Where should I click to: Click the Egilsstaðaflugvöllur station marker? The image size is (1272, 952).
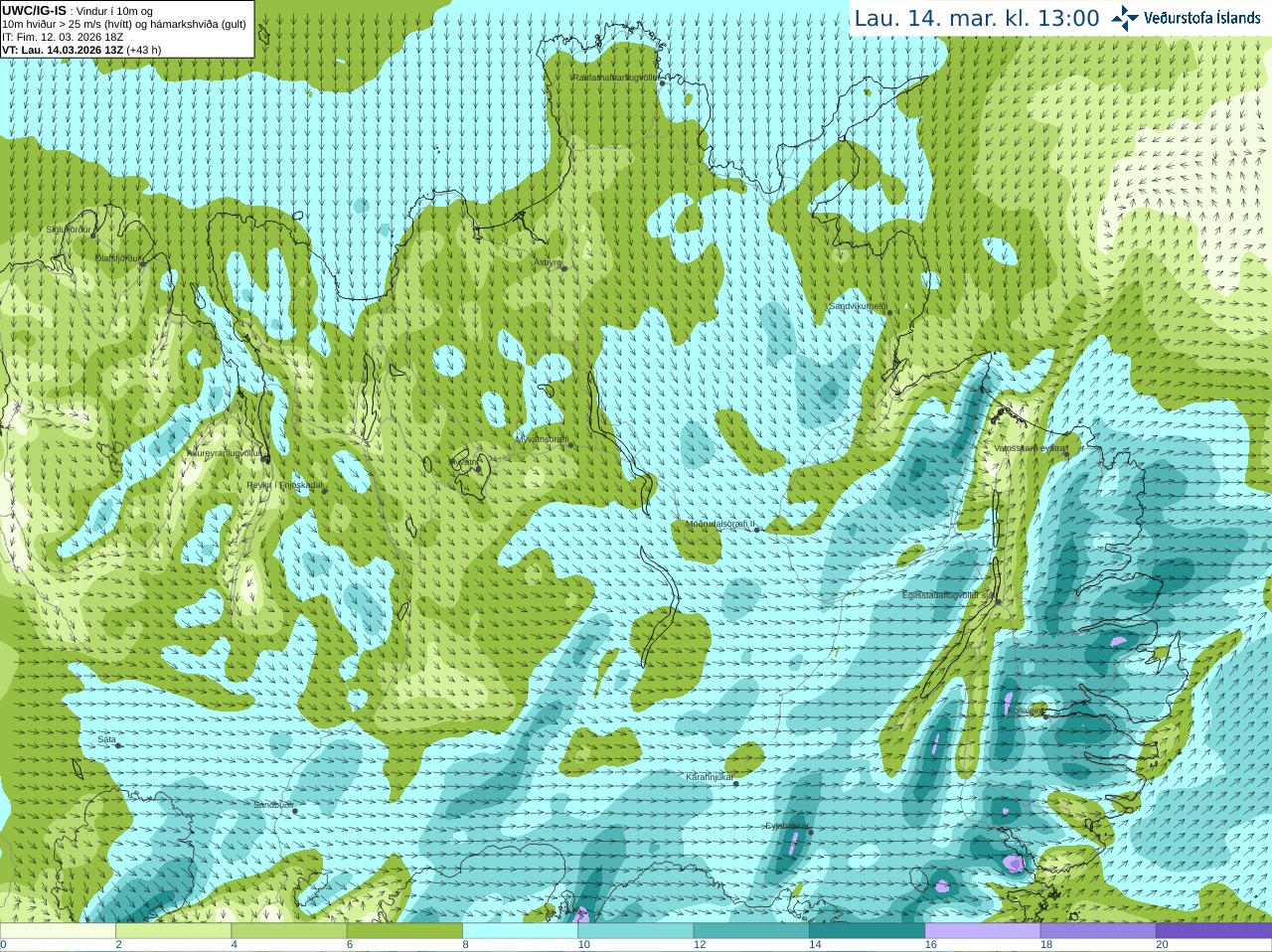coord(999,601)
